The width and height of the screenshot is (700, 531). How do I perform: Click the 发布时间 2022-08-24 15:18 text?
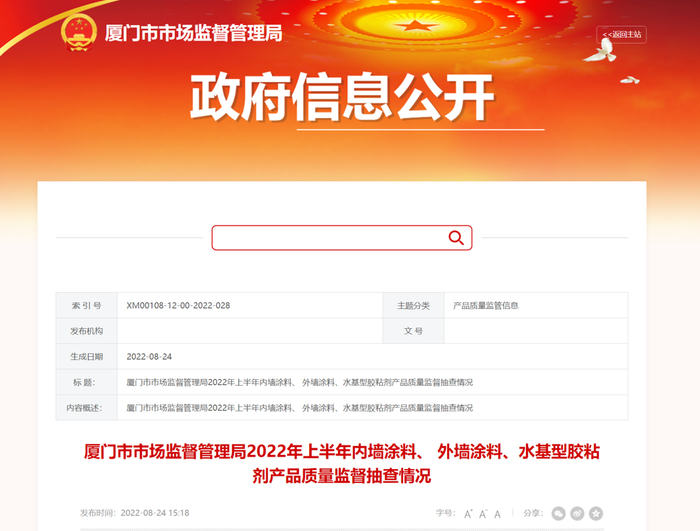pos(134,513)
